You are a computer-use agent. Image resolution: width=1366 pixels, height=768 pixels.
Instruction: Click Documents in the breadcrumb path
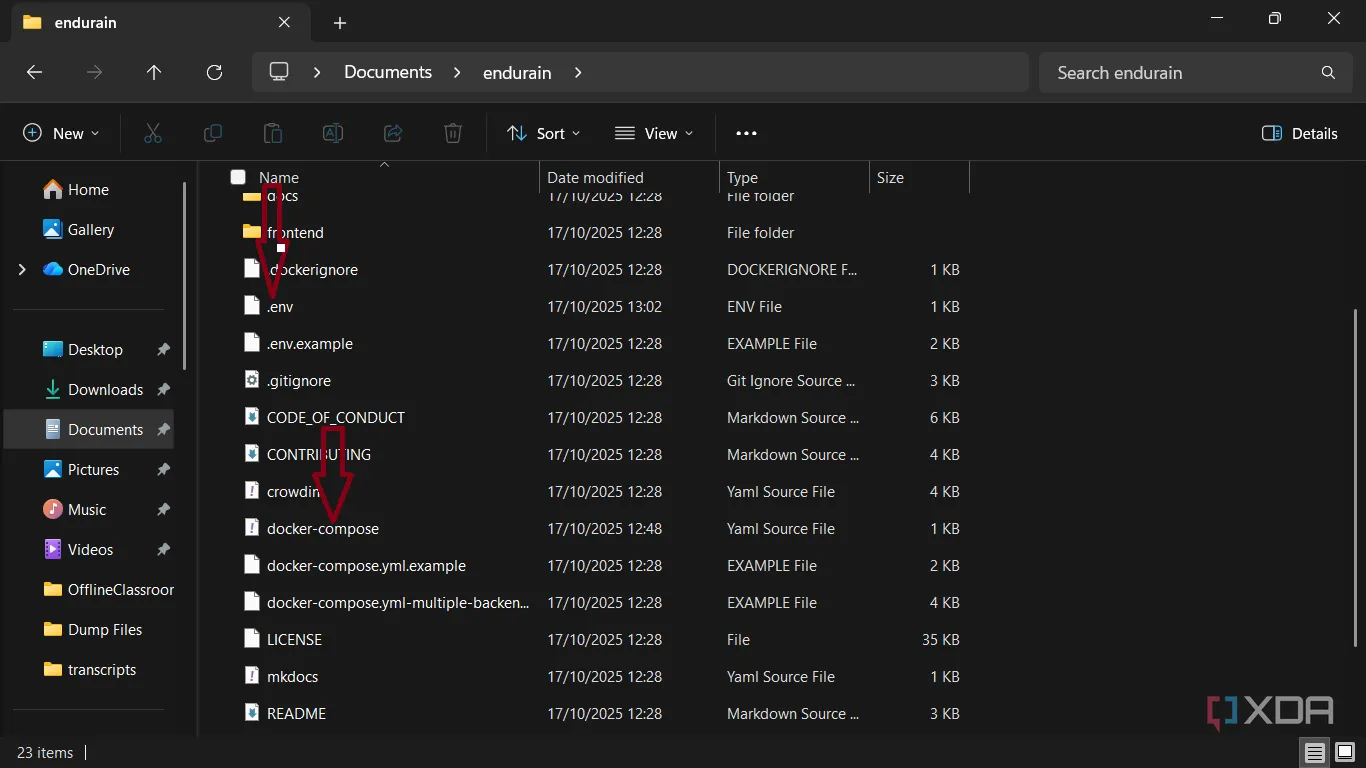tap(388, 72)
